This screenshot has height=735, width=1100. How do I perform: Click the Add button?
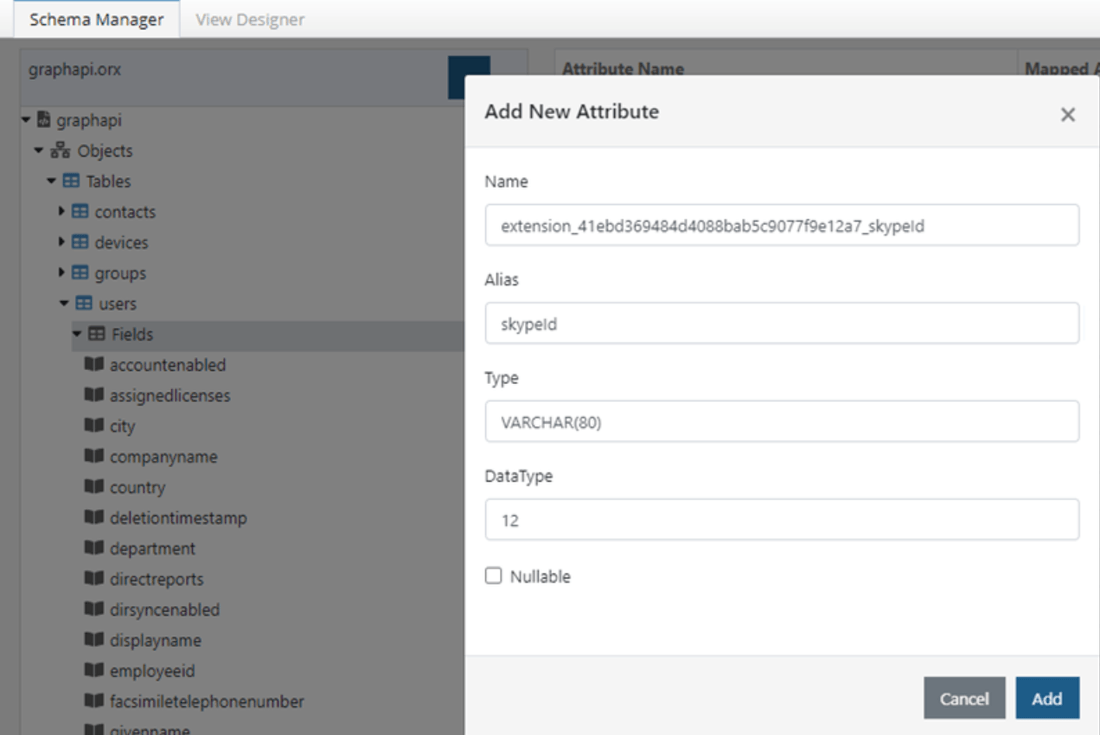pos(1047,698)
